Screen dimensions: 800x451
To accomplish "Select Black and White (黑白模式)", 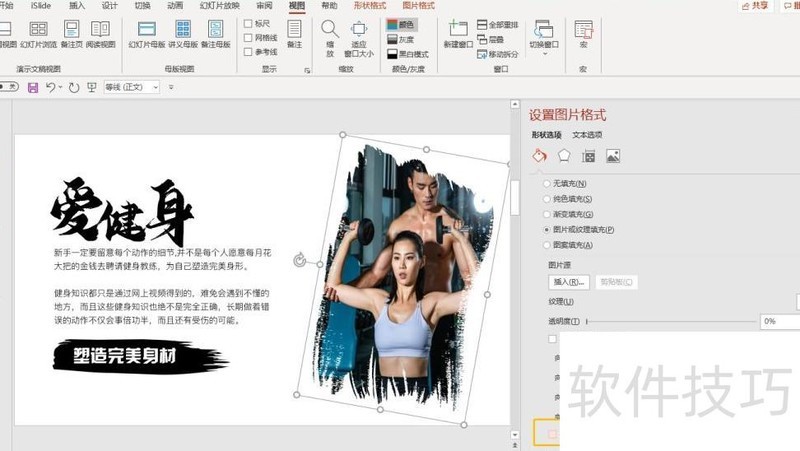I will click(408, 54).
